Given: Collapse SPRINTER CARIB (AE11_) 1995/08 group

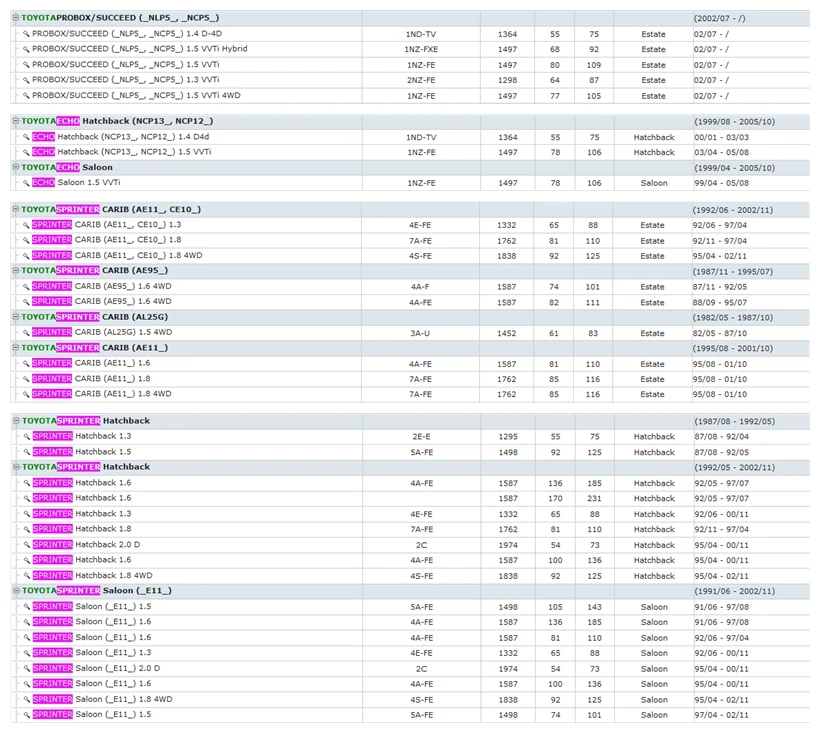Looking at the screenshot, I should (16, 348).
